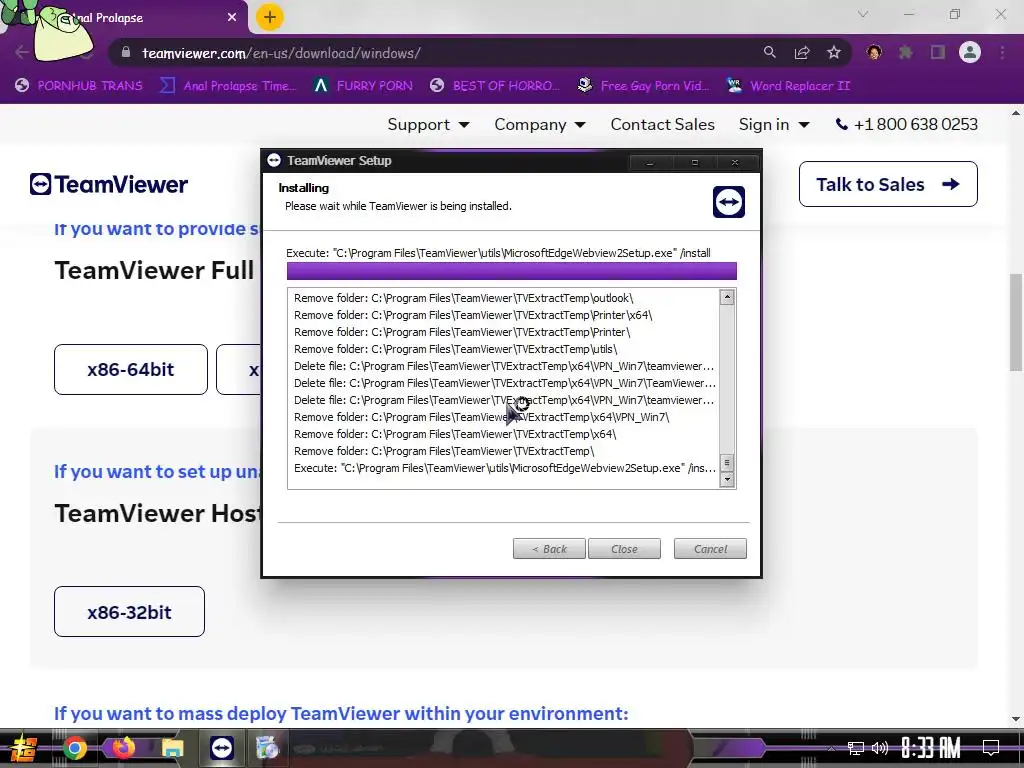
Task: Open the extensions puzzle icon
Action: [x=906, y=53]
